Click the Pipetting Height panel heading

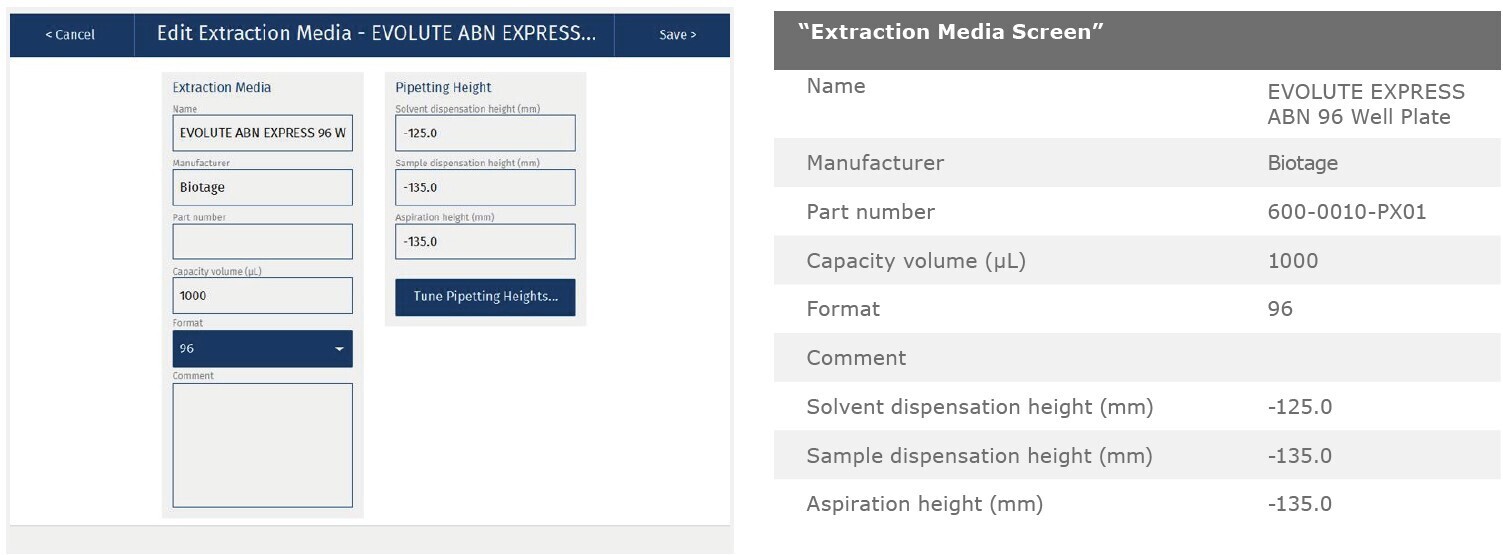click(x=443, y=87)
